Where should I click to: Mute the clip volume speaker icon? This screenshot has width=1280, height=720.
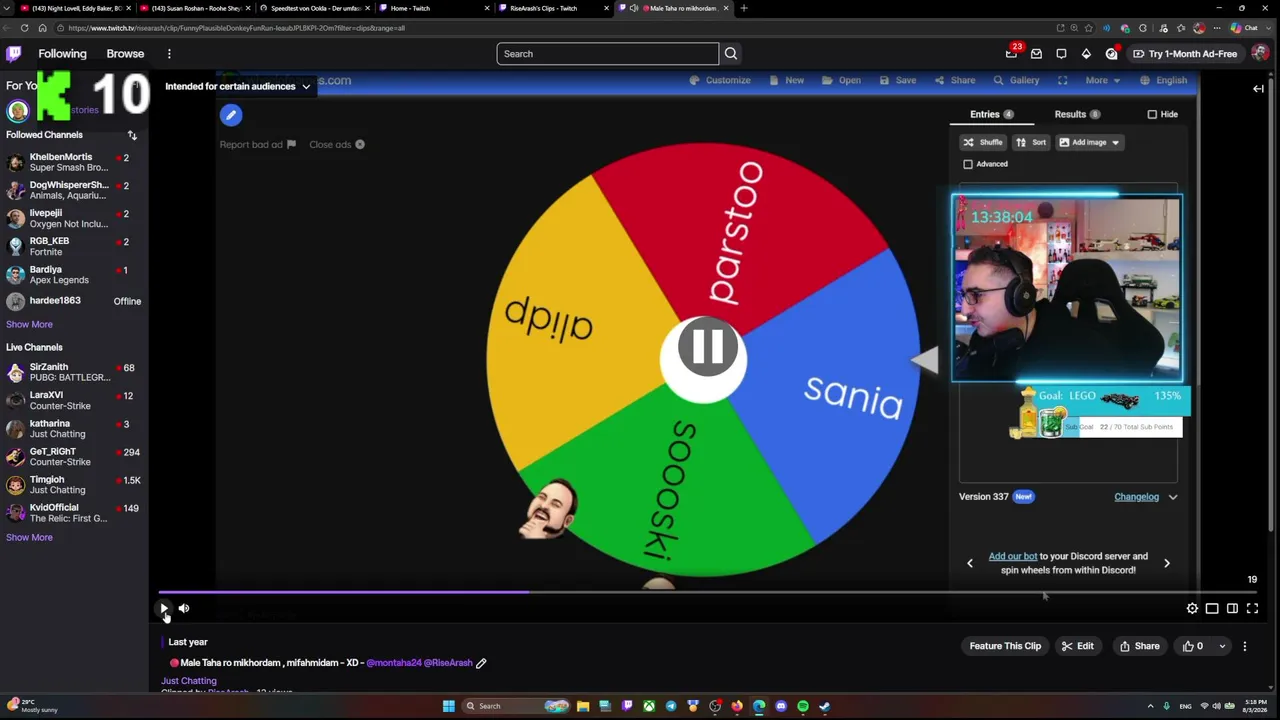(184, 608)
